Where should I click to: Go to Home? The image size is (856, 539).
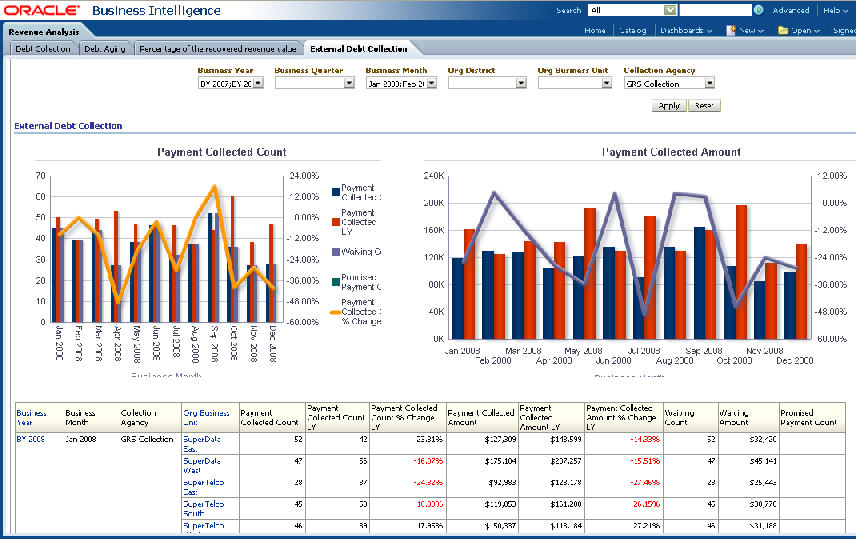pyautogui.click(x=595, y=30)
